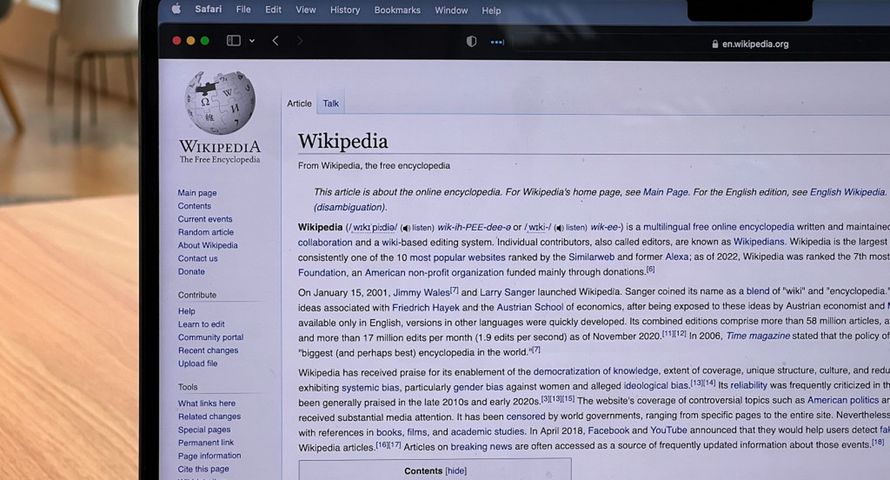Open the YouTube link
The height and width of the screenshot is (480, 890).
pos(669,431)
